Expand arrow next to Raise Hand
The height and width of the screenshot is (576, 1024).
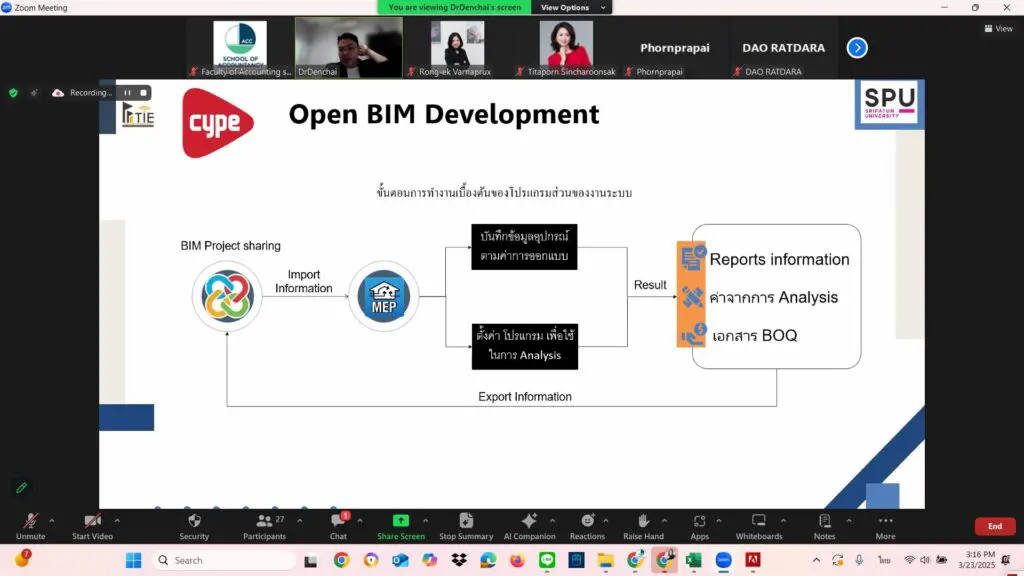point(664,520)
